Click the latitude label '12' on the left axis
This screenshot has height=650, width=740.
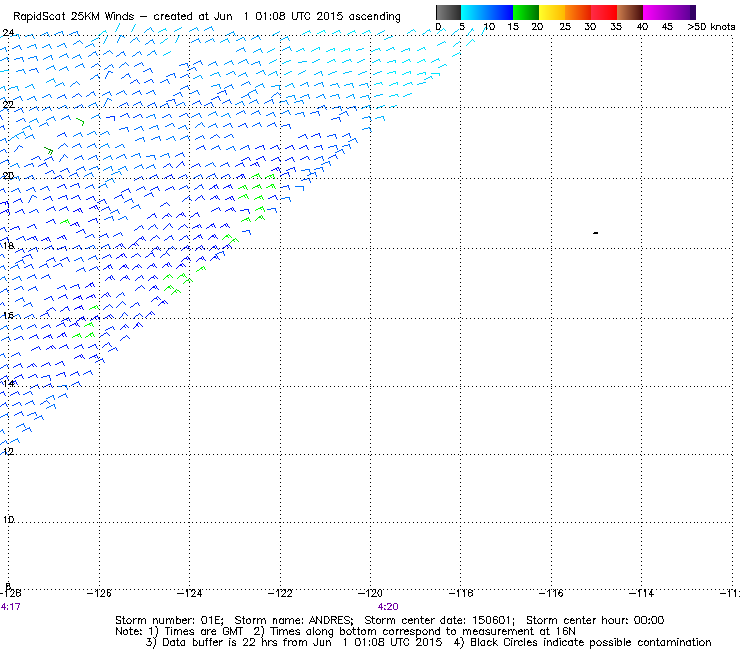(x=8, y=451)
